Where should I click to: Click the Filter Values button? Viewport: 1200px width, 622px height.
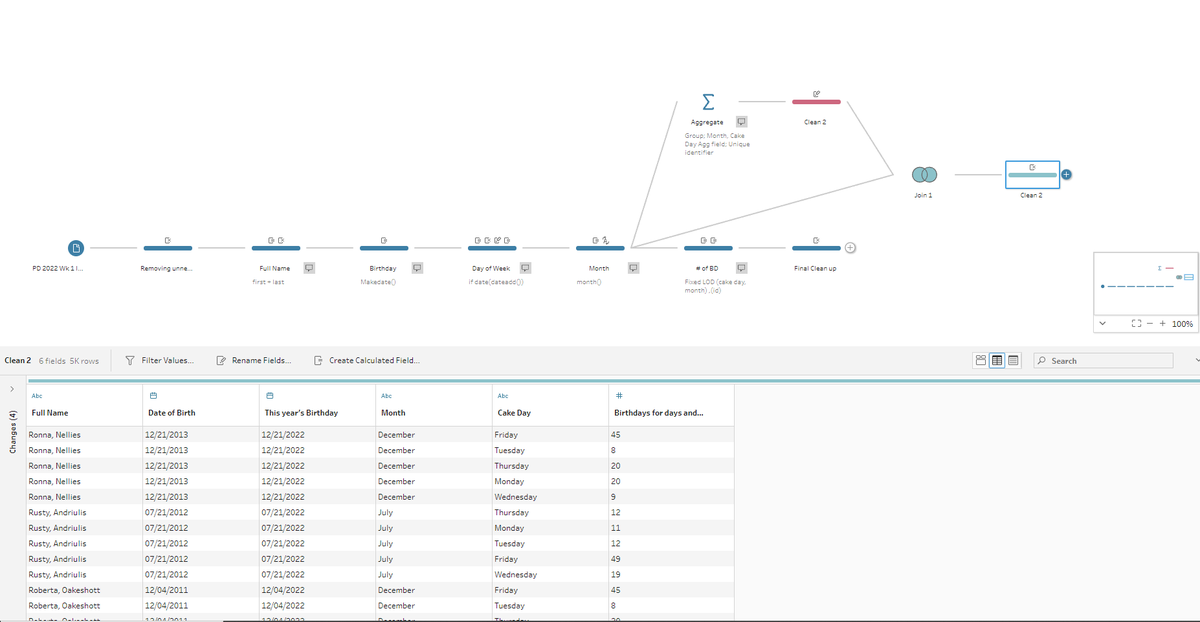[158, 360]
